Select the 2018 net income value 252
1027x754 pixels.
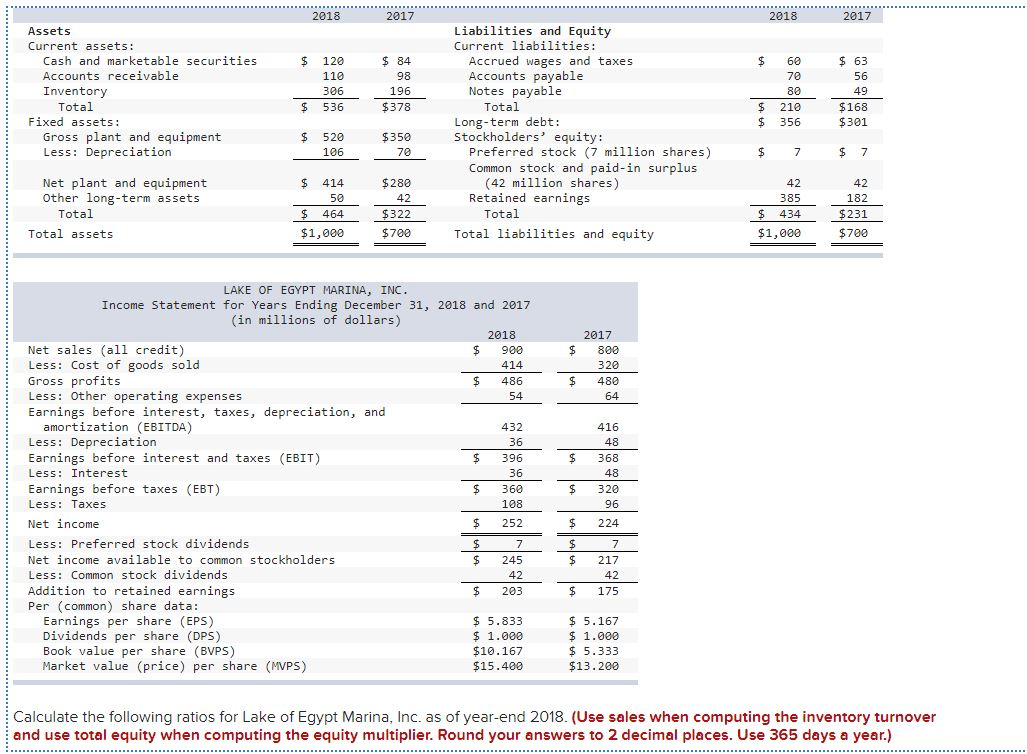tap(512, 523)
